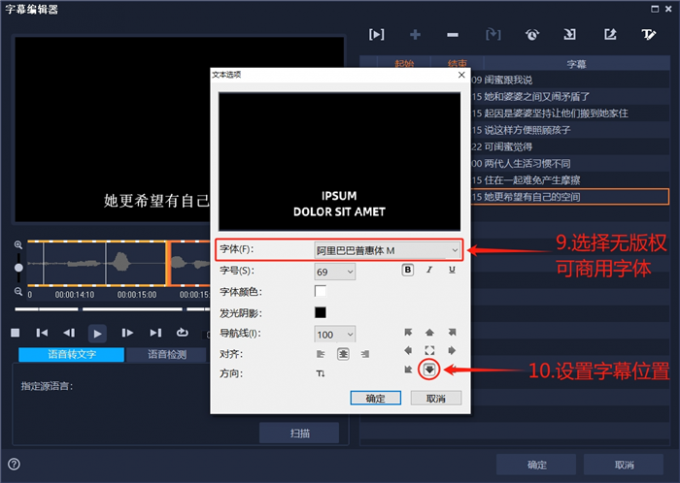Viewport: 680px width, 483px height.
Task: Zoom in waveform magnifier icon
Action: pos(18,245)
